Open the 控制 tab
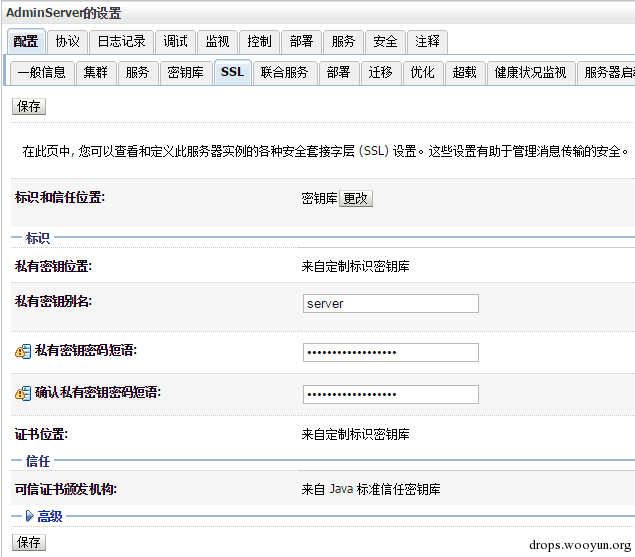The width and height of the screenshot is (635, 557). point(260,41)
